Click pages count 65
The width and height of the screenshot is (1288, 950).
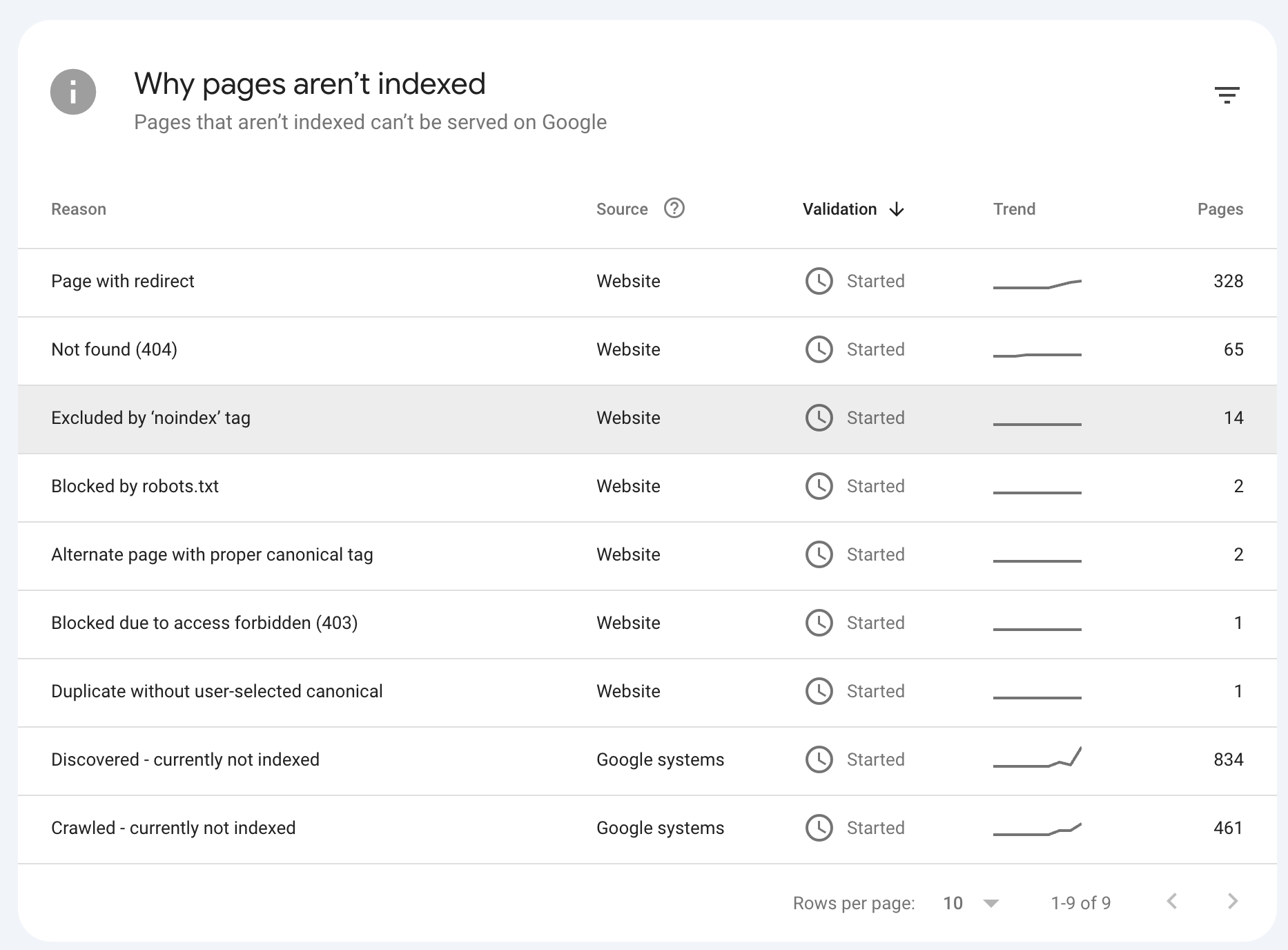1233,349
